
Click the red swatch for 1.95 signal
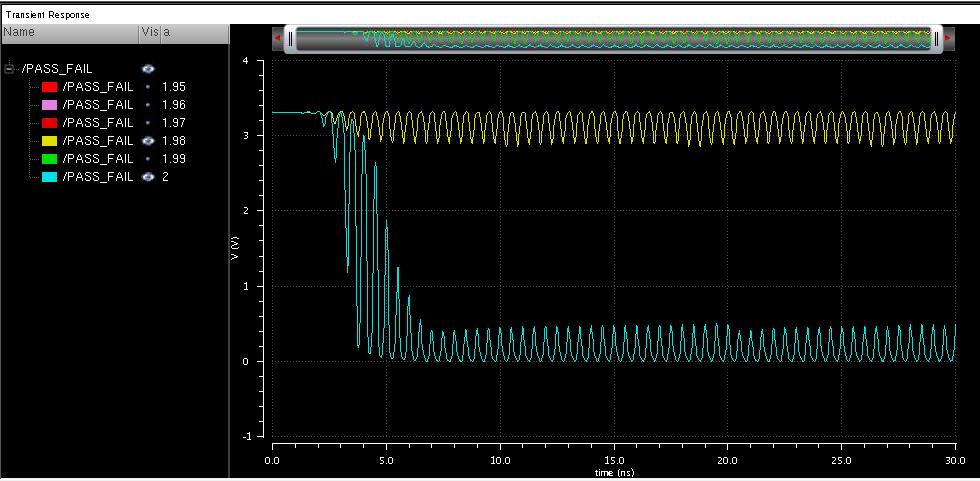[x=50, y=87]
